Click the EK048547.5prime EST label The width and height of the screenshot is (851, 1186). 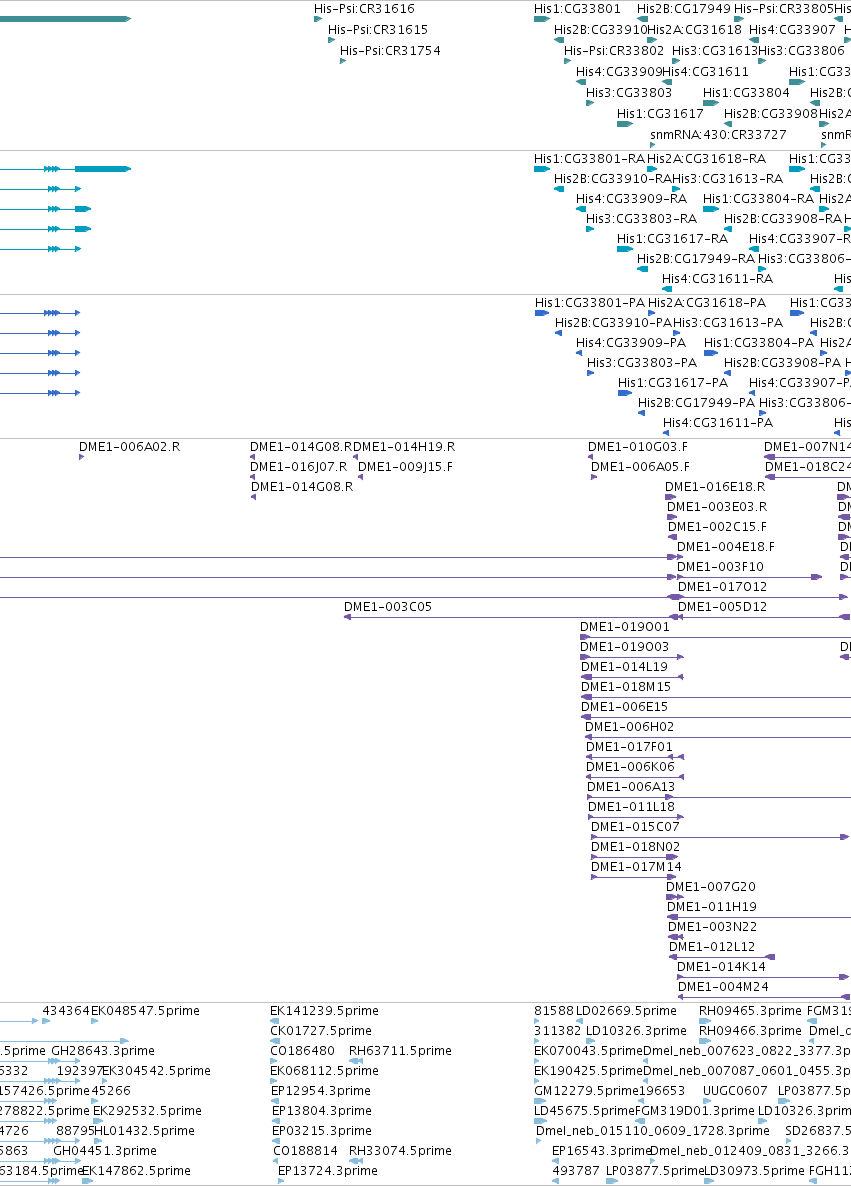click(x=145, y=1011)
